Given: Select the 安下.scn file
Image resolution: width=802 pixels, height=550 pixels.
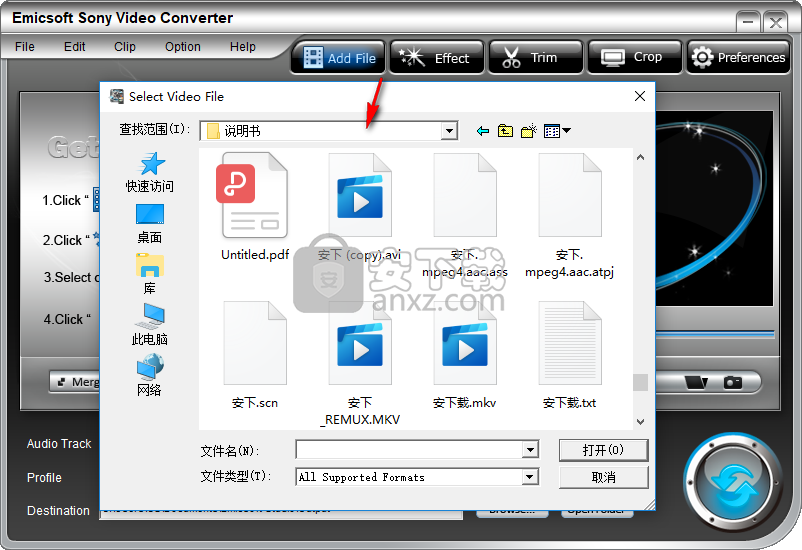Looking at the screenshot, I should (255, 356).
